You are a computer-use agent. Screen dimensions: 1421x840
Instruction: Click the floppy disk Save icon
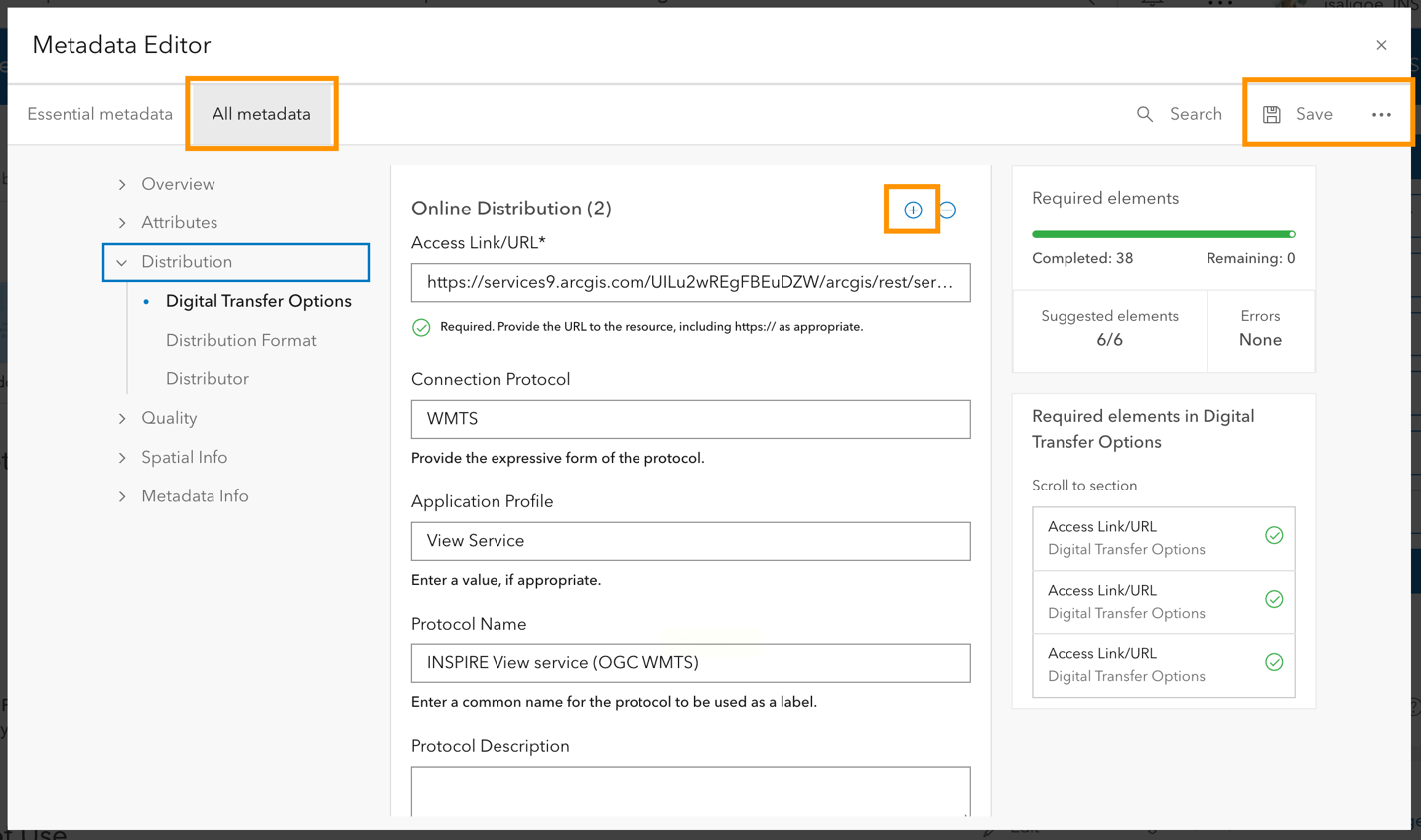tap(1272, 115)
